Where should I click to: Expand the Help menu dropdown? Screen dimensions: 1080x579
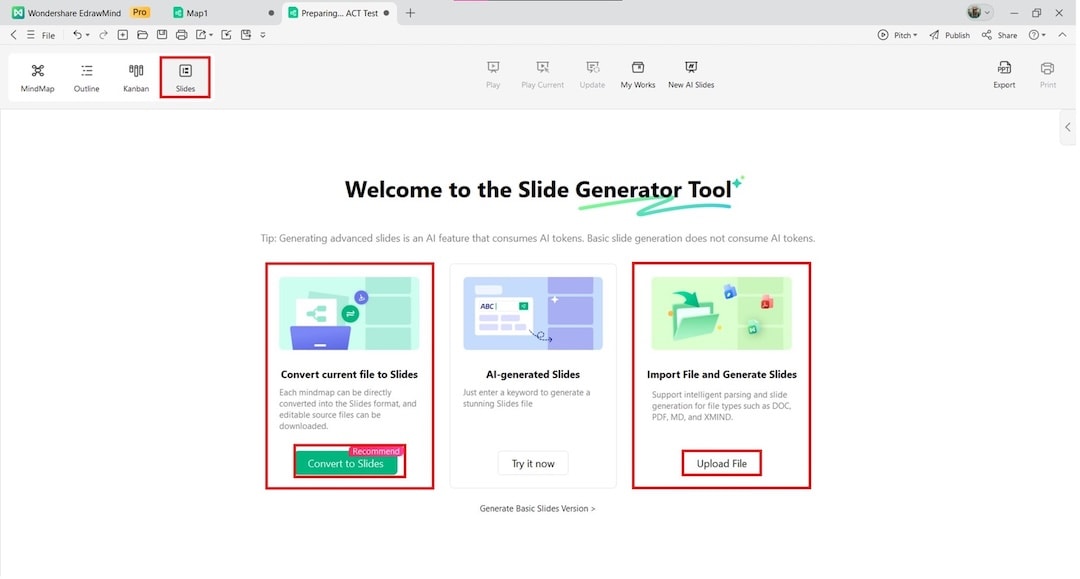click(1037, 34)
